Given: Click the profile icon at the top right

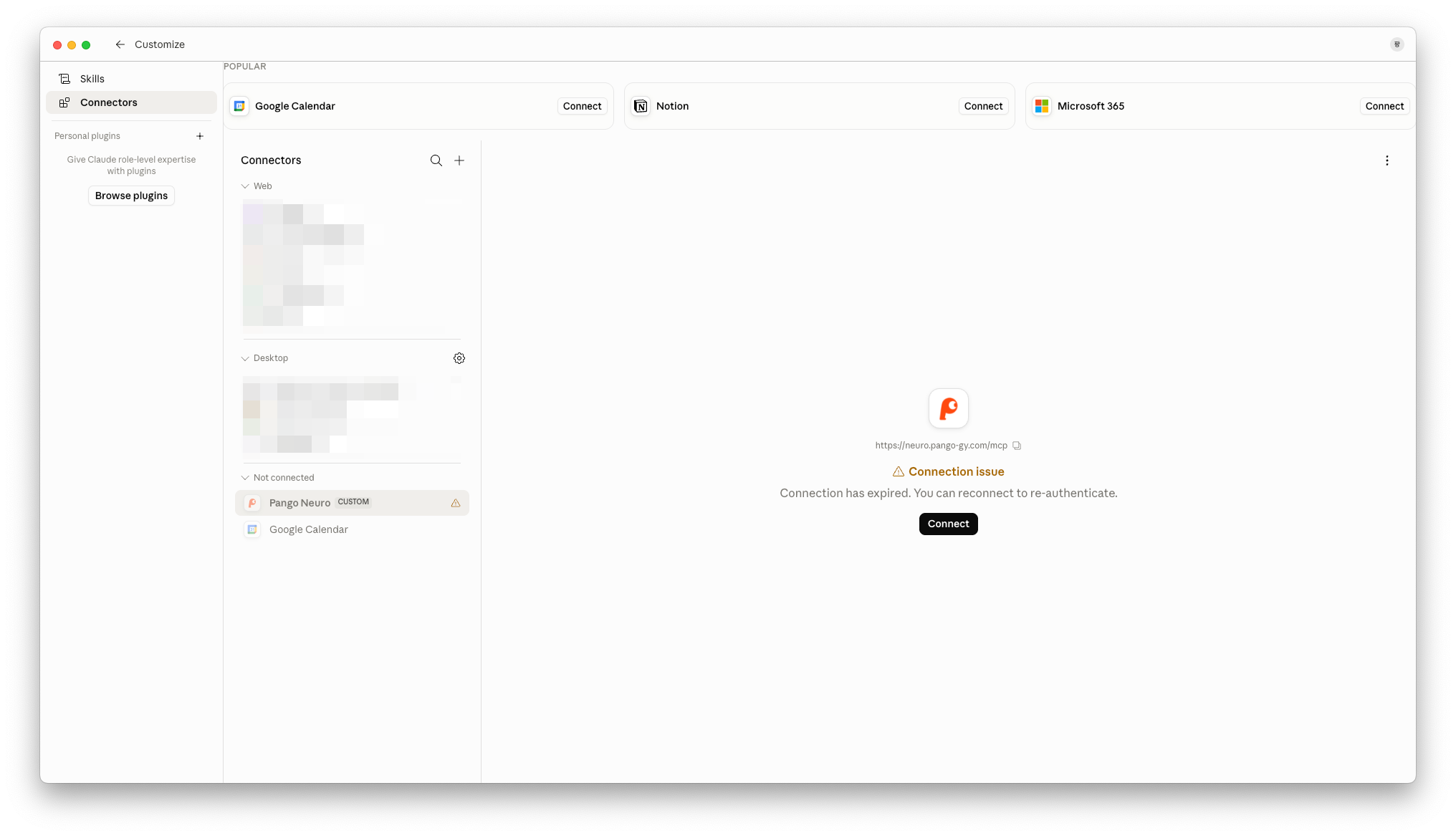Looking at the screenshot, I should (x=1397, y=44).
